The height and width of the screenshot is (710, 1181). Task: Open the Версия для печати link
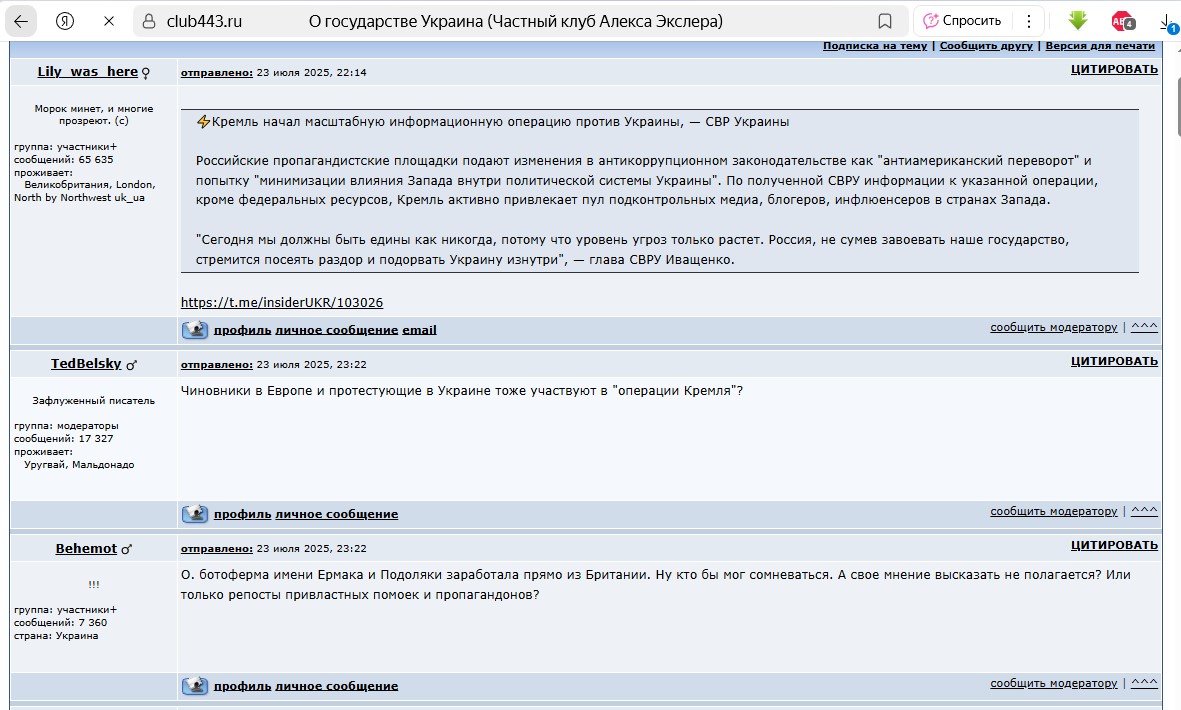(x=1100, y=46)
